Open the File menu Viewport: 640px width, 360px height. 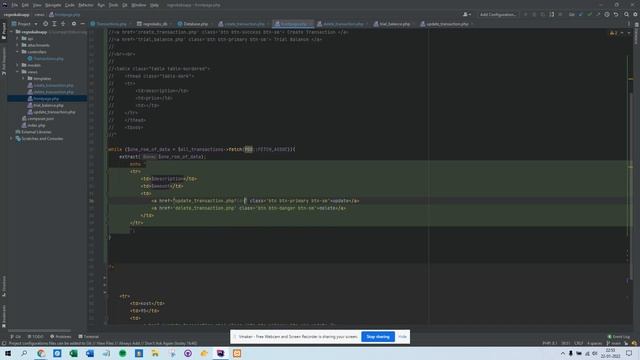pyautogui.click(x=15, y=5)
